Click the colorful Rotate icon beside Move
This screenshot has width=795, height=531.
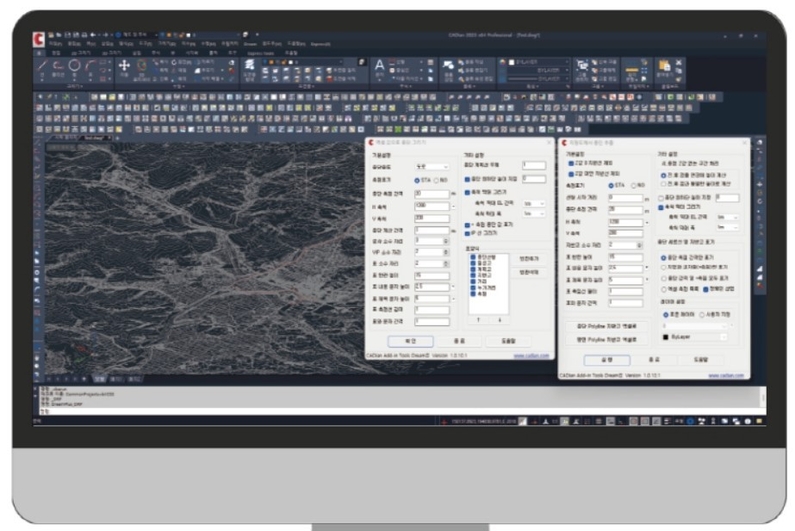tap(142, 65)
